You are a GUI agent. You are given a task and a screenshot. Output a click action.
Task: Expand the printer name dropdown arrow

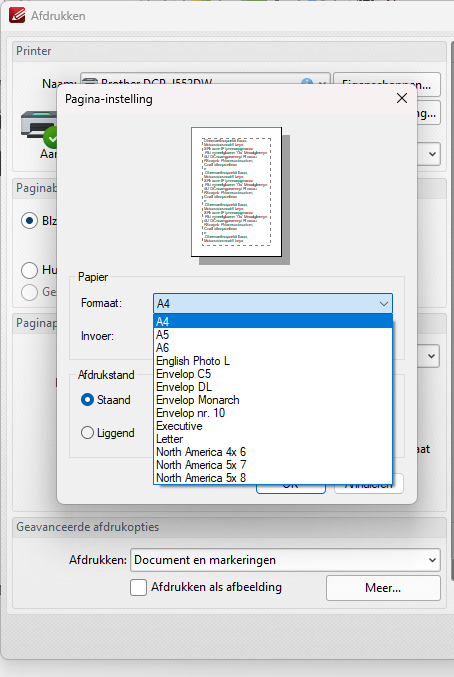(x=322, y=82)
